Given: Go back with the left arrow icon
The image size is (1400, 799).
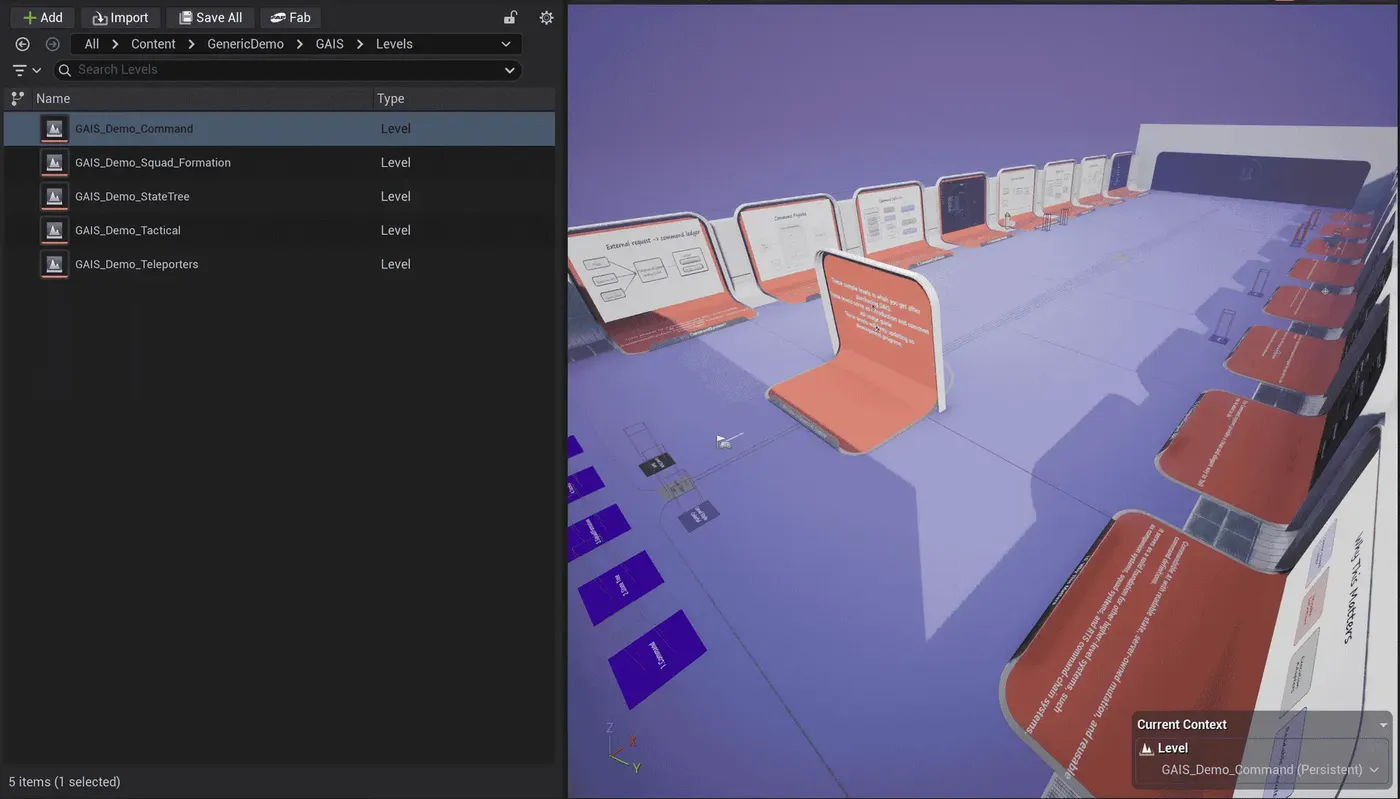Looking at the screenshot, I should [23, 44].
